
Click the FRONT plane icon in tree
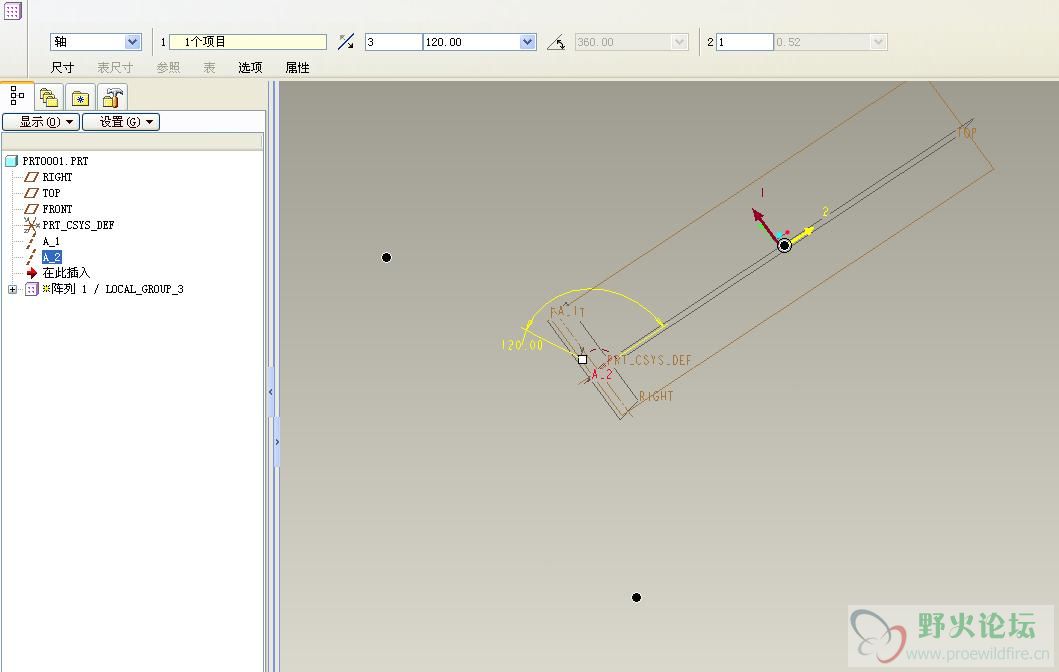pos(31,209)
